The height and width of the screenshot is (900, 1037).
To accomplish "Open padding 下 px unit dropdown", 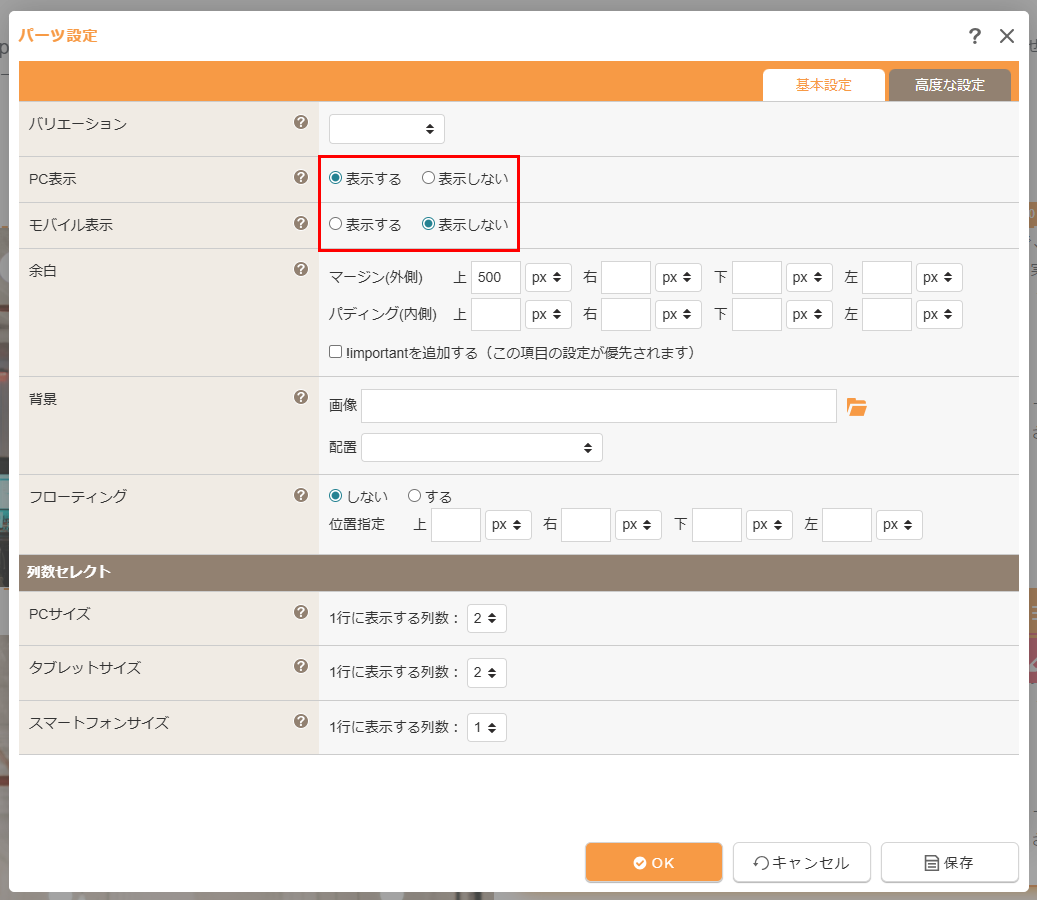I will click(809, 314).
